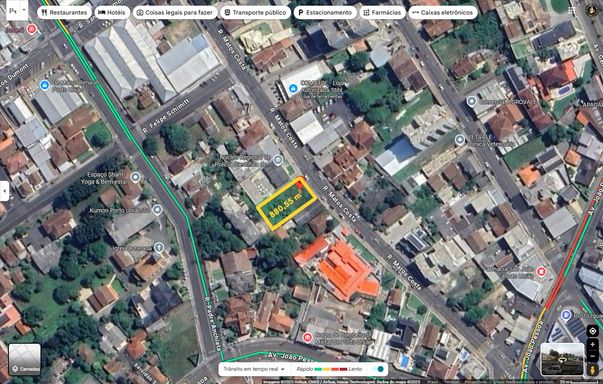The image size is (603, 384).
Task: Expand the search box dropdown arrow
Action: pos(24,10)
